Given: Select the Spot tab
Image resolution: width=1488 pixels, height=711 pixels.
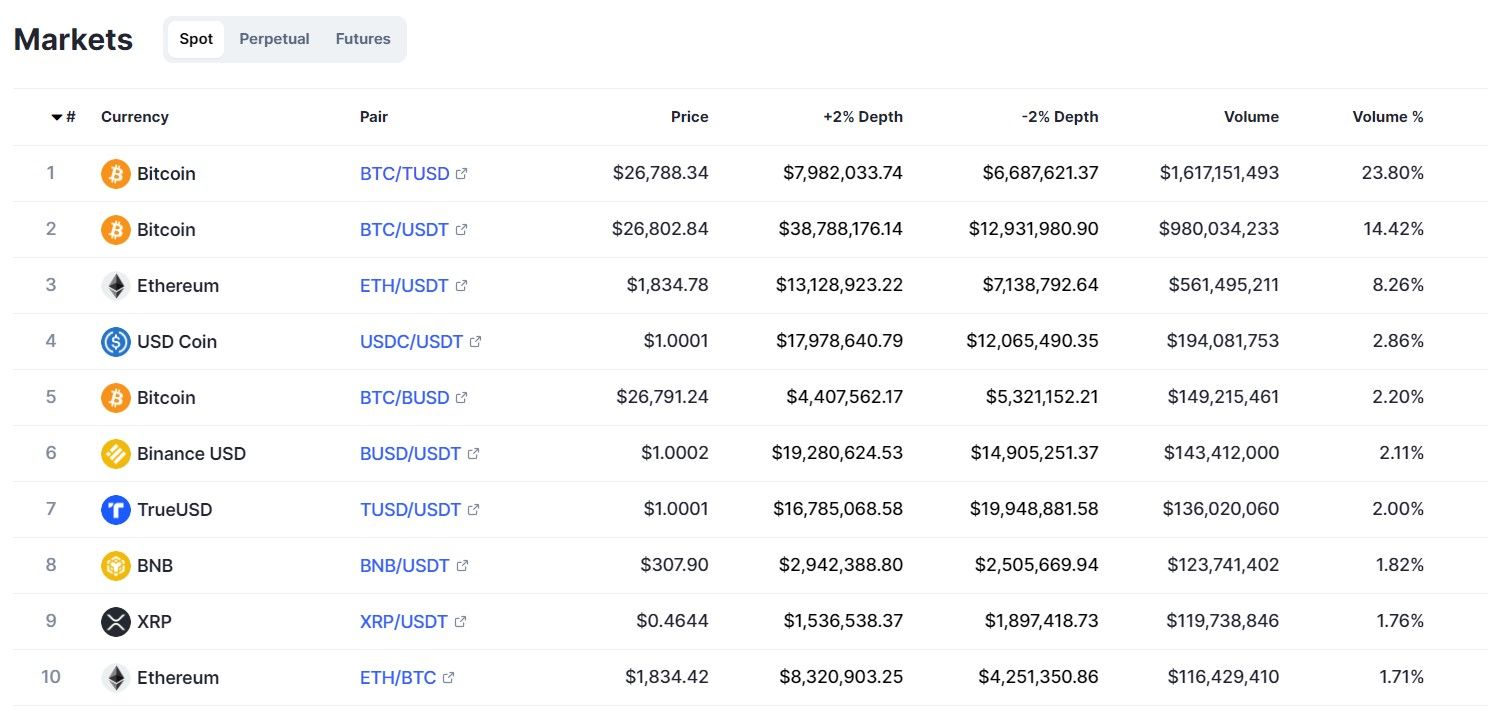Looking at the screenshot, I should click(196, 39).
